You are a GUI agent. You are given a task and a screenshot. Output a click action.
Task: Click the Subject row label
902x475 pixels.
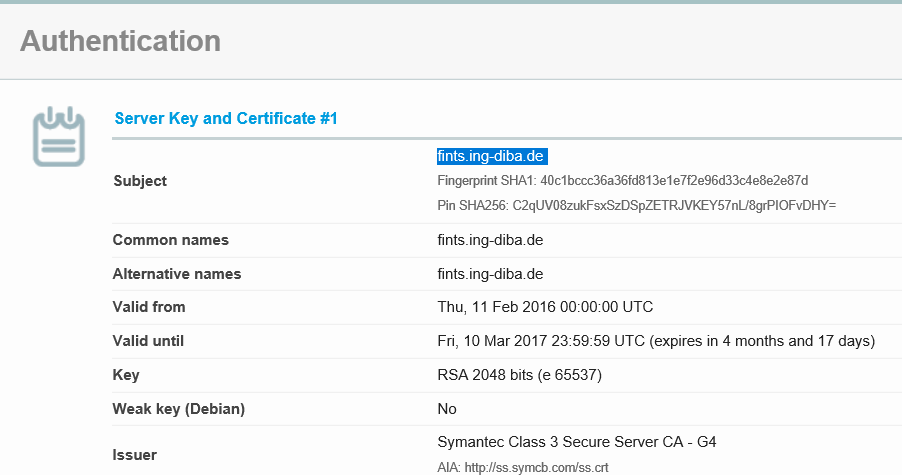140,181
